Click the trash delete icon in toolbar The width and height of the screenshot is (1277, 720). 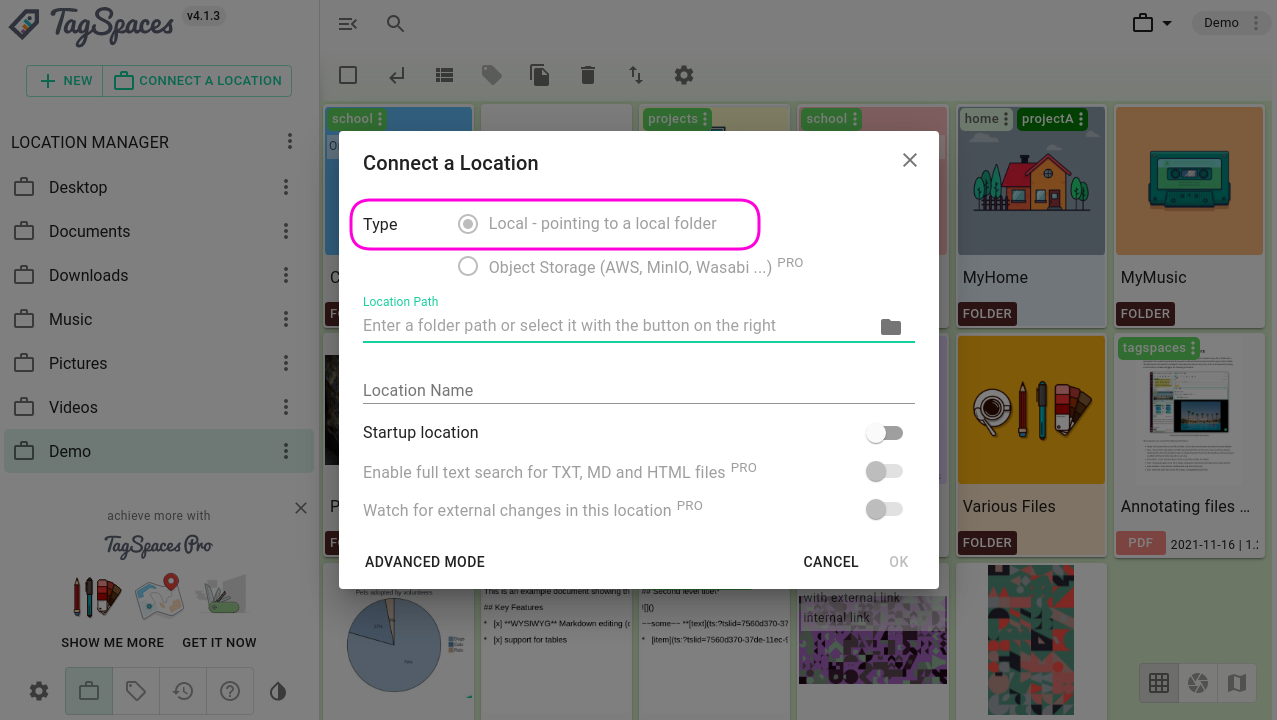coord(588,75)
